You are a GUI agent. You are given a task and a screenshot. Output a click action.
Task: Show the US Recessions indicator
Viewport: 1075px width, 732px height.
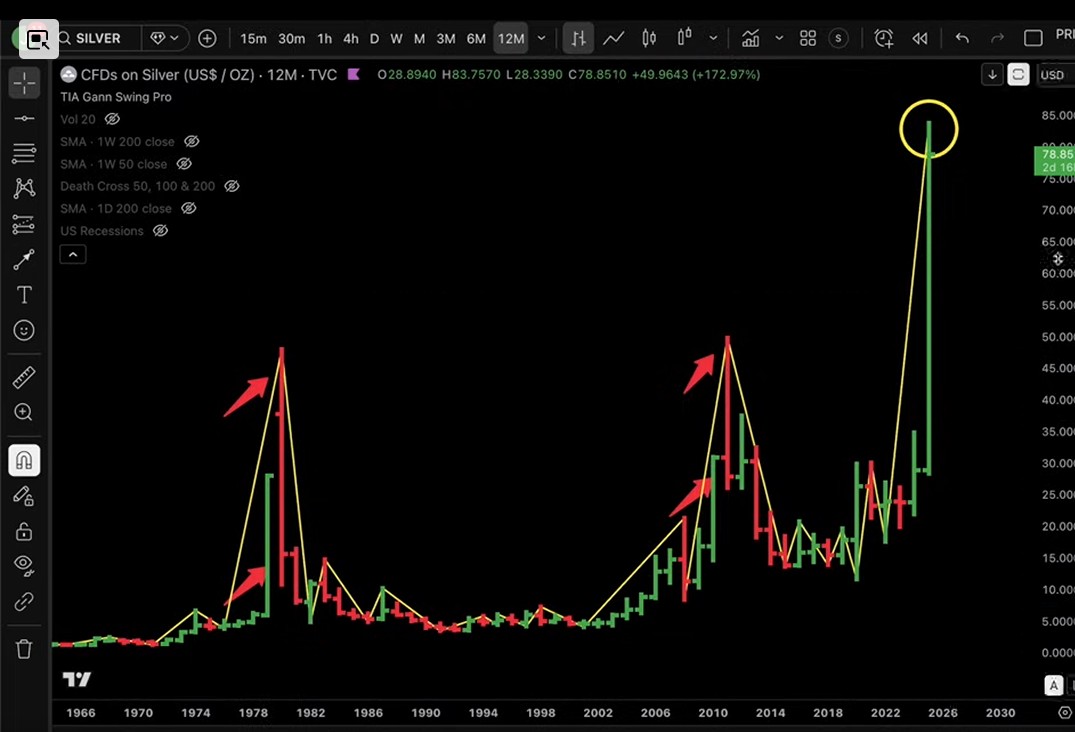point(160,231)
